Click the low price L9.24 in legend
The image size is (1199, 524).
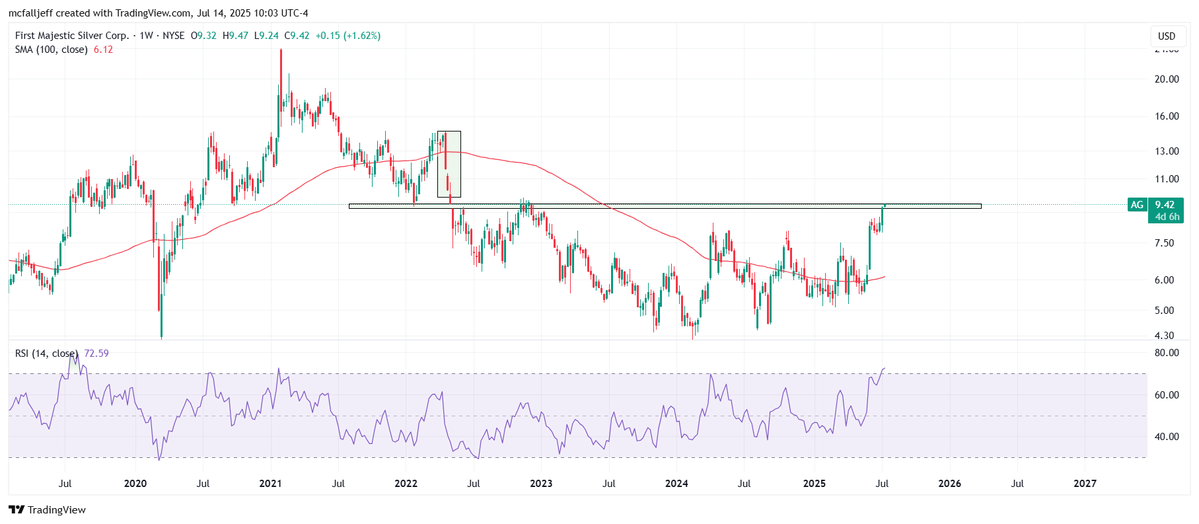tap(265, 35)
